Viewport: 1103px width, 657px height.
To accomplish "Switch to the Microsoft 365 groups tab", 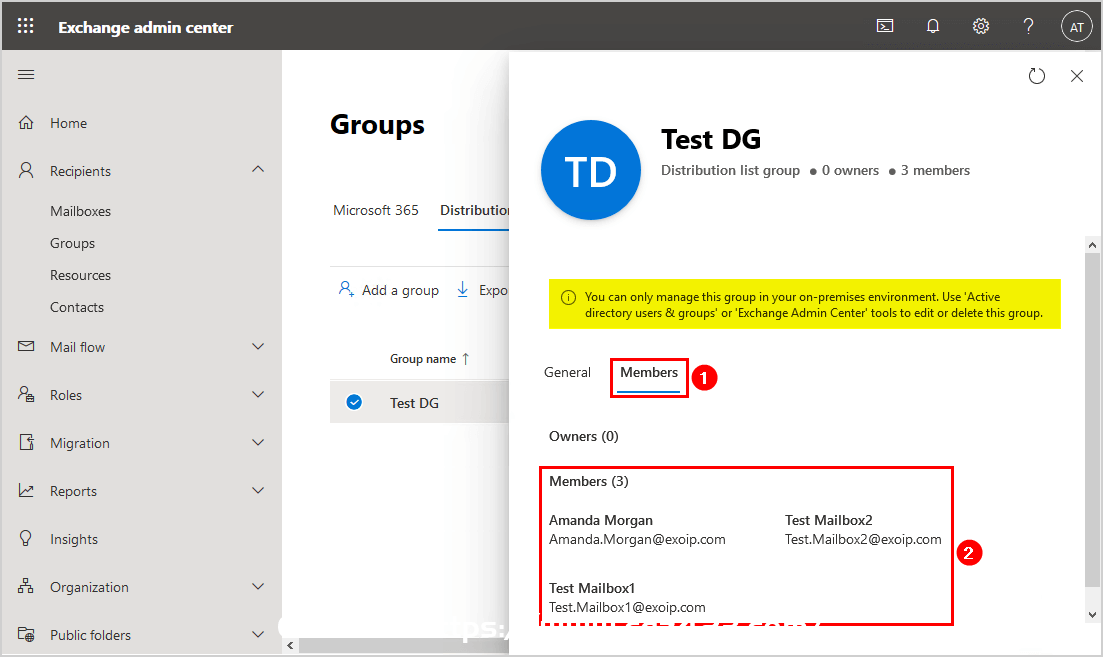I will [376, 210].
